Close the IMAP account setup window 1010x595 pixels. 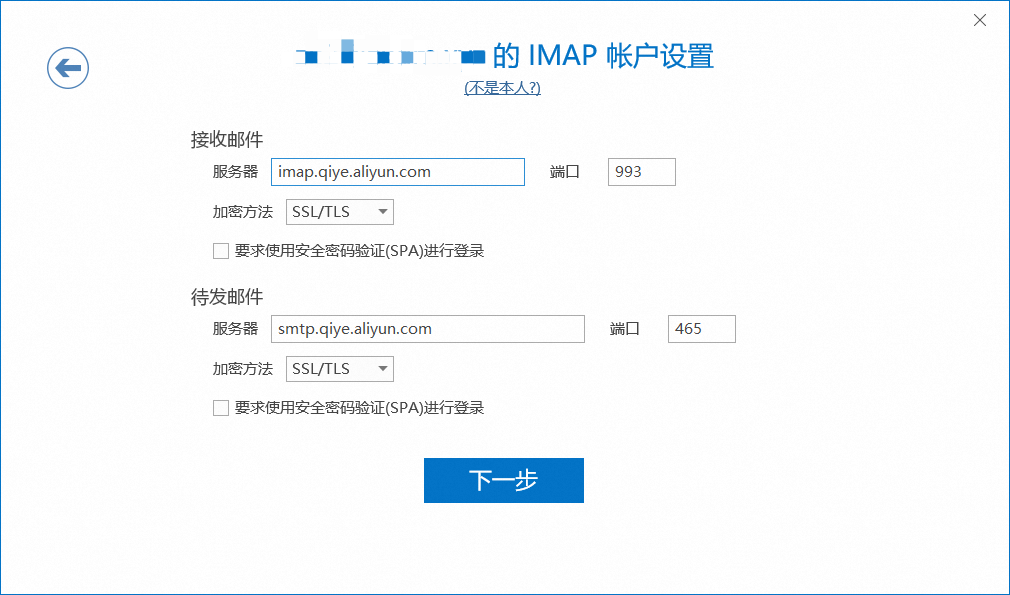981,20
